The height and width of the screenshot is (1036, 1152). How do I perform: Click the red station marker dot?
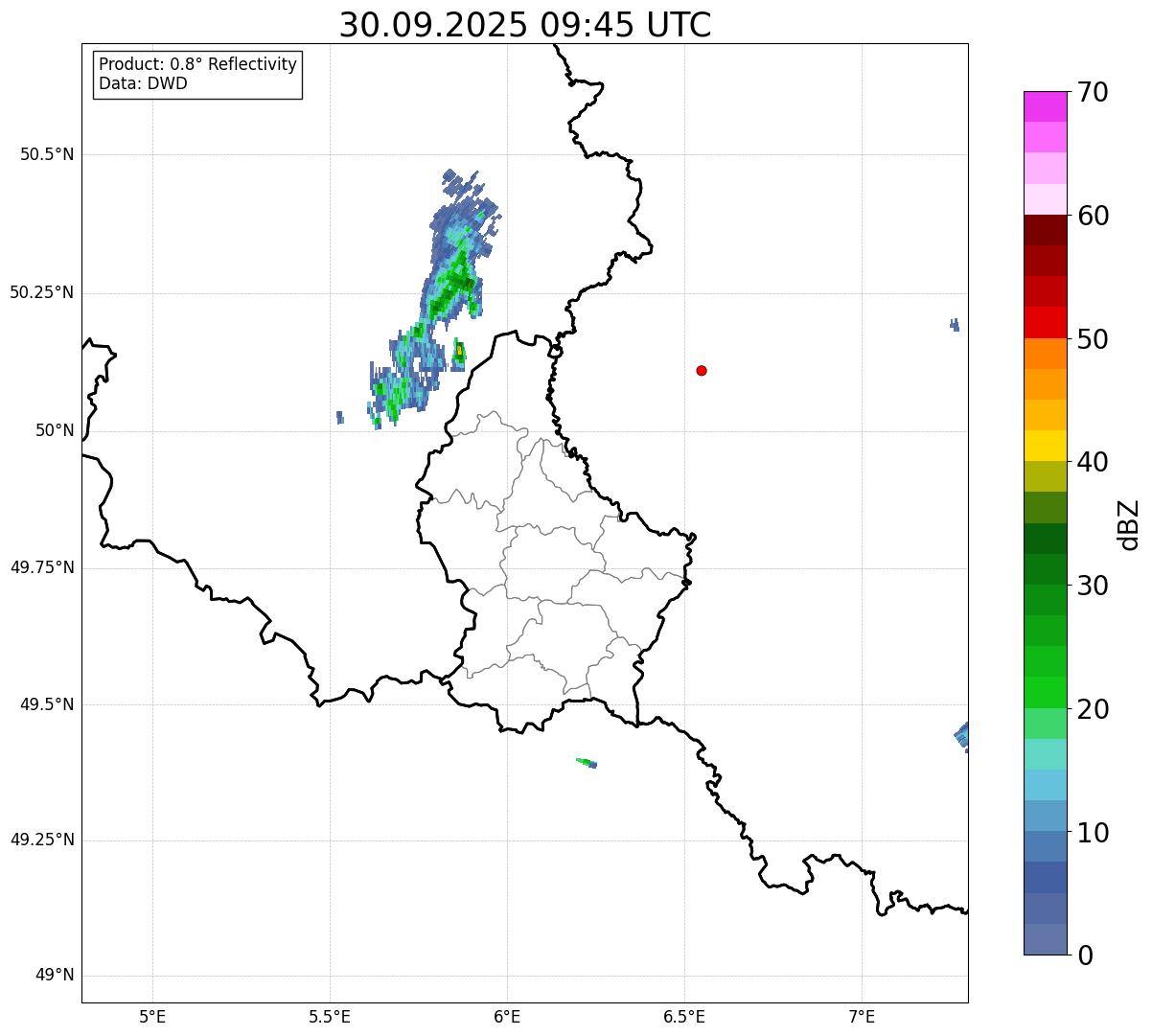click(x=702, y=370)
